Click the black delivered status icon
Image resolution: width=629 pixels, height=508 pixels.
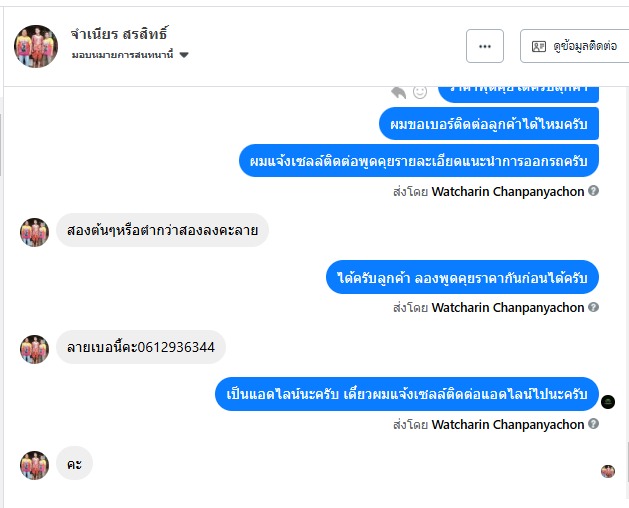pos(608,402)
